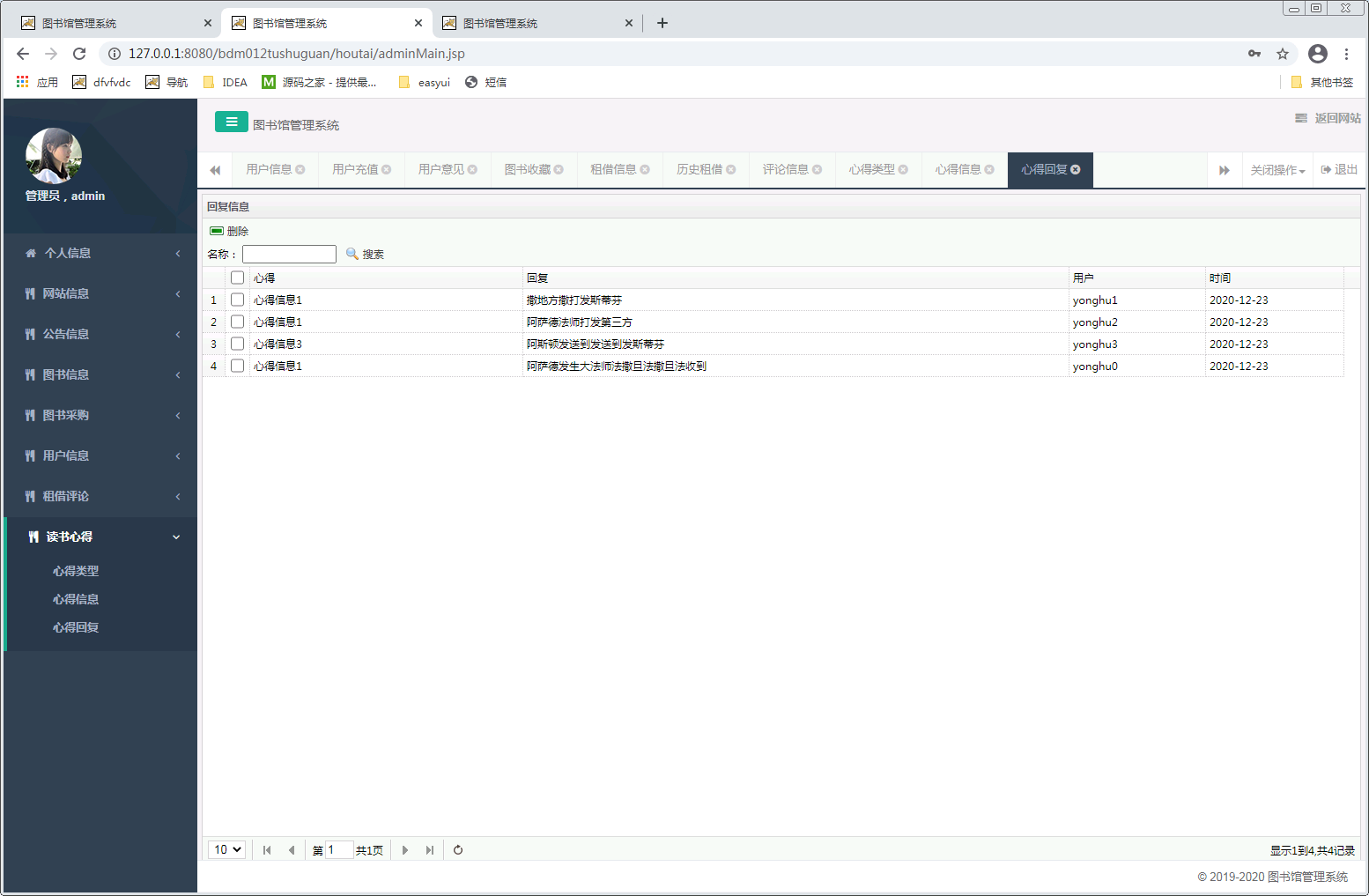Close the 图书收藏 tab via its x icon
This screenshot has width=1369, height=896.
coord(559,169)
